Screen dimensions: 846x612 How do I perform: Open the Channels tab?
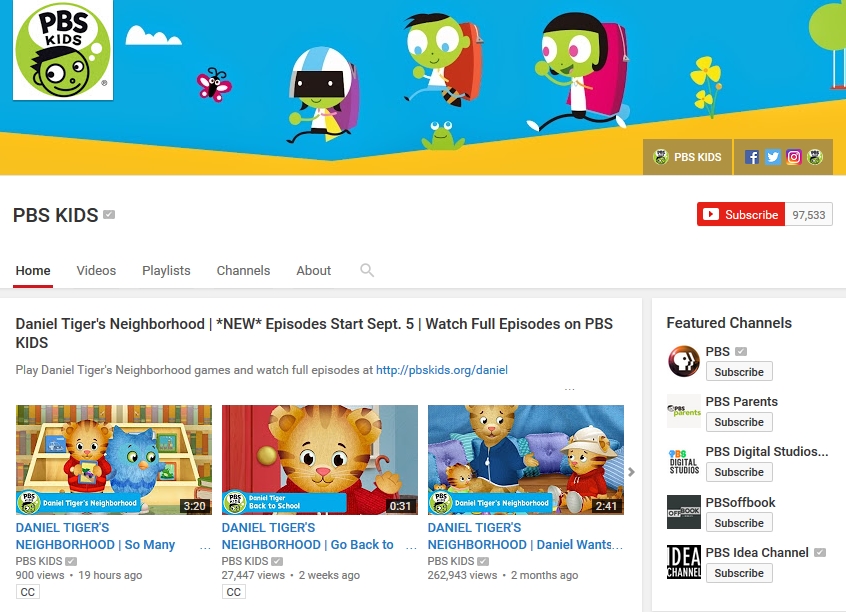click(x=243, y=270)
